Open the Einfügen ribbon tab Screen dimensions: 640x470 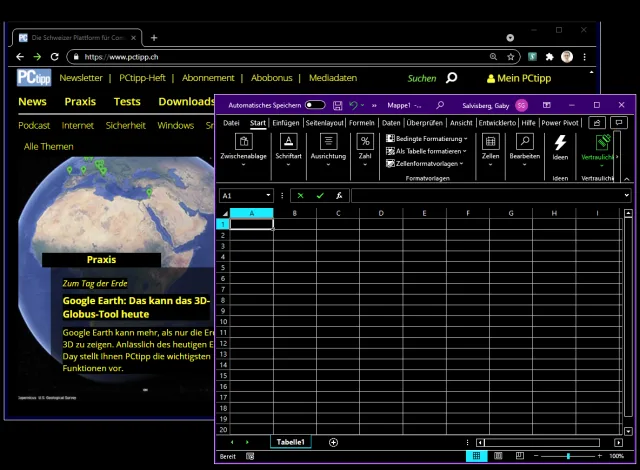[x=286, y=123]
